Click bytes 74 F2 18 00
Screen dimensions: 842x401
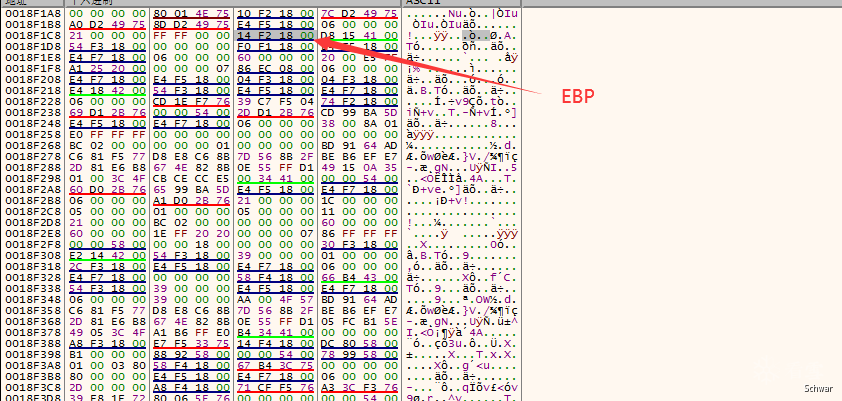click(359, 101)
